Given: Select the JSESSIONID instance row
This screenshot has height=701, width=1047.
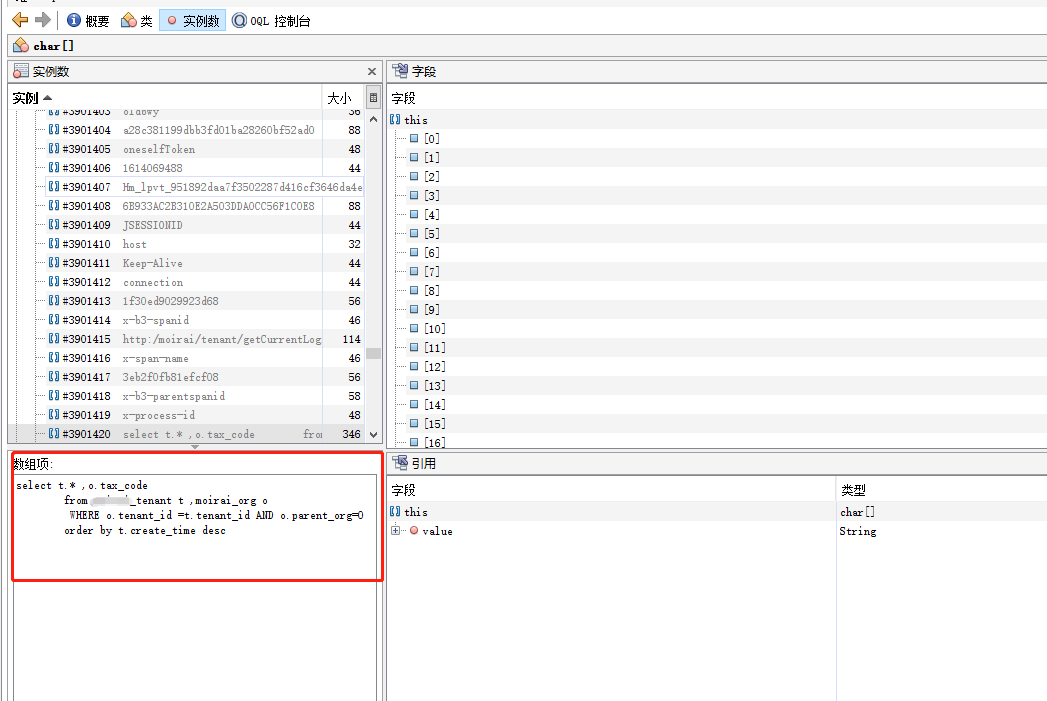Looking at the screenshot, I should (152, 225).
